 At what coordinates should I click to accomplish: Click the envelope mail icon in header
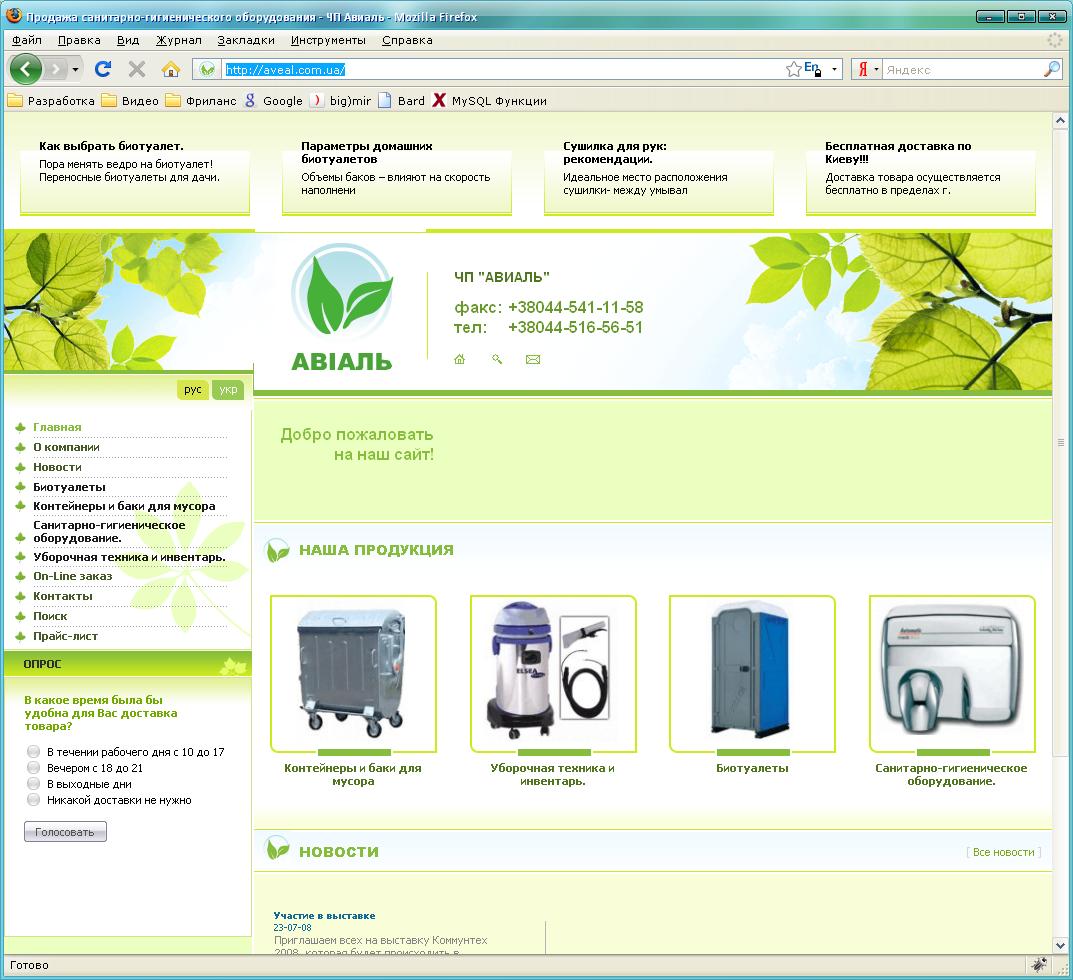(533, 359)
